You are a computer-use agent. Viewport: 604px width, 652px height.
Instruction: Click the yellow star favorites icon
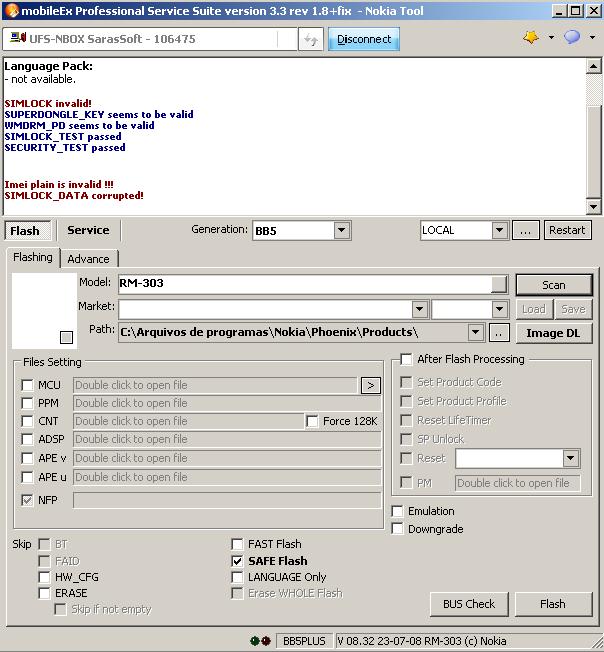point(530,38)
